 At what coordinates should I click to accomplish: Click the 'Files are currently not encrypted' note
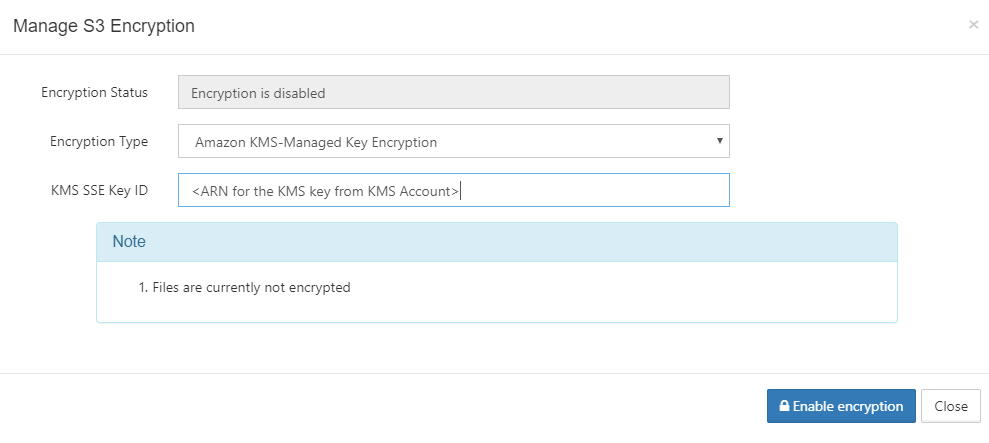(251, 287)
